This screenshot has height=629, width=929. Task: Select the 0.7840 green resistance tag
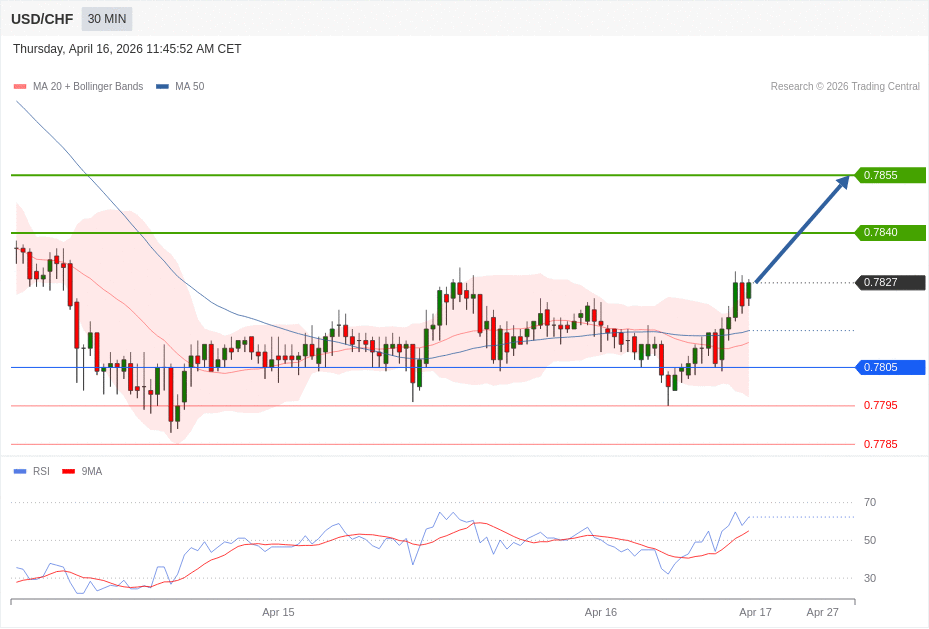889,233
